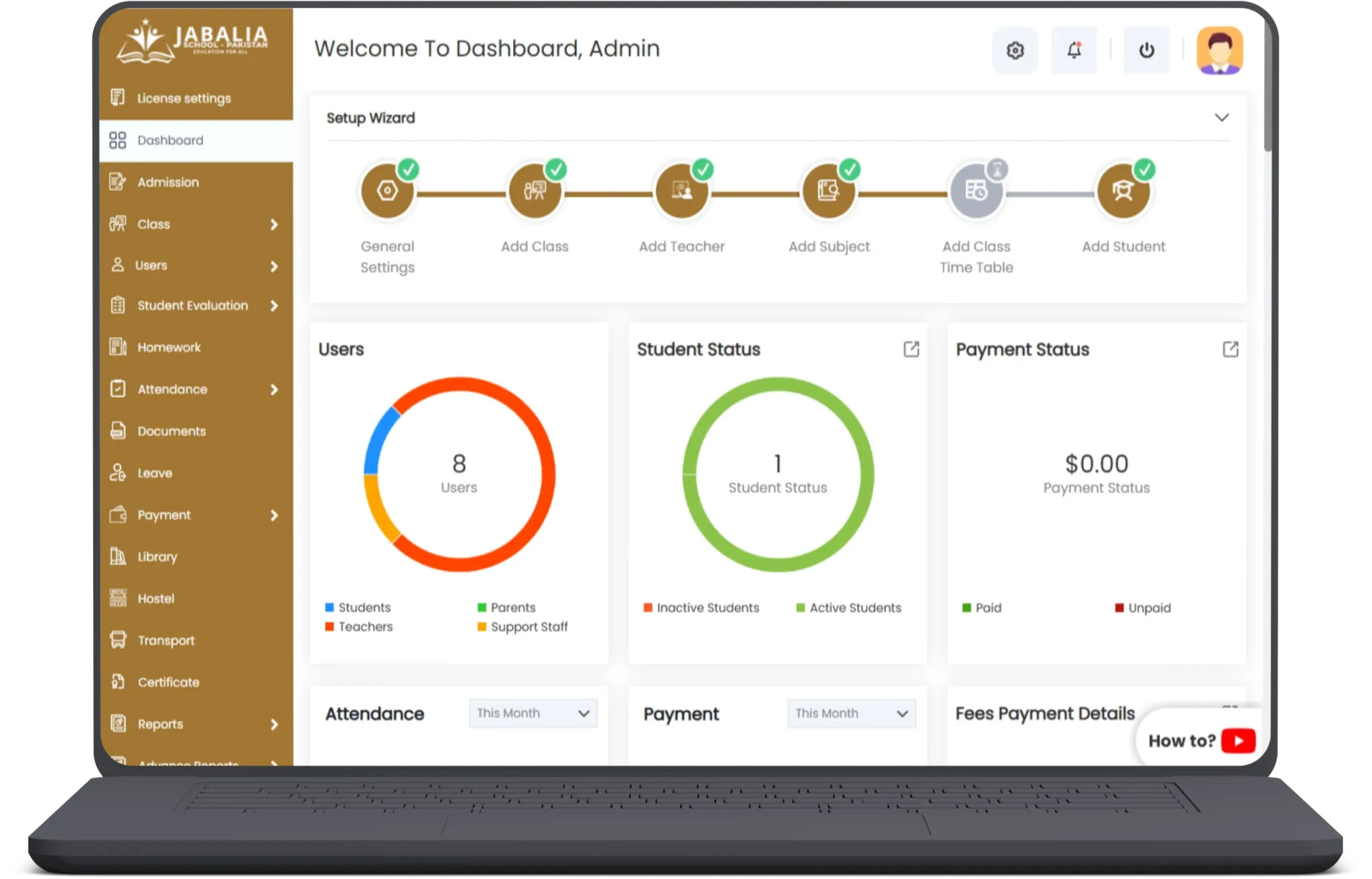
Task: Toggle Support Staff legend item
Action: (x=529, y=627)
